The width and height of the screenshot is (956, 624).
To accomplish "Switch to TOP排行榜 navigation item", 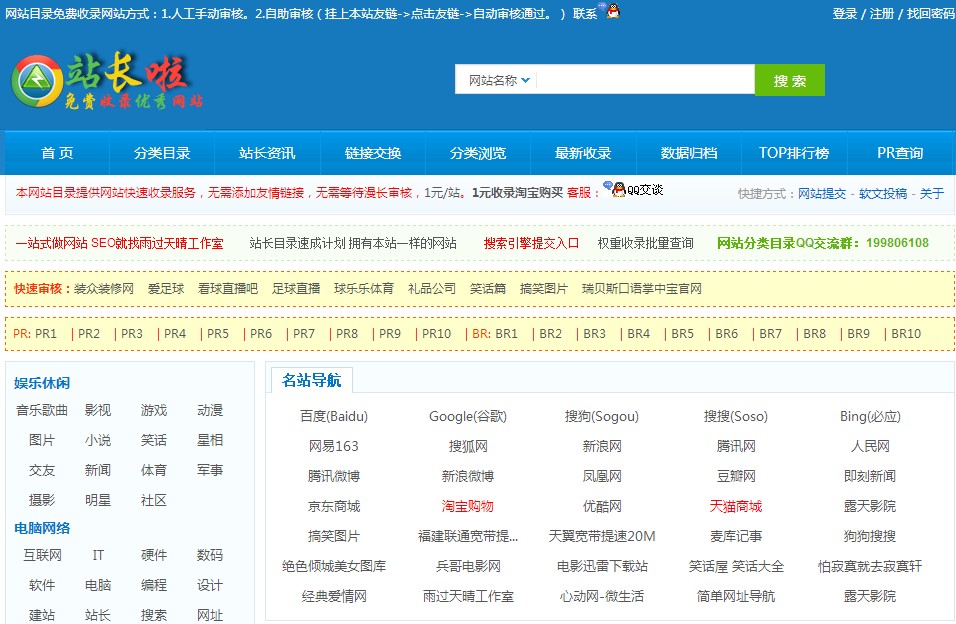I will [792, 151].
